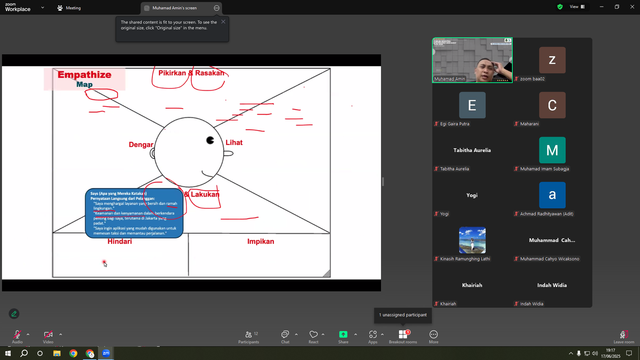This screenshot has width=640, height=360.
Task: Select the Egi Gaira Putra participant tile
Action: [x=472, y=105]
